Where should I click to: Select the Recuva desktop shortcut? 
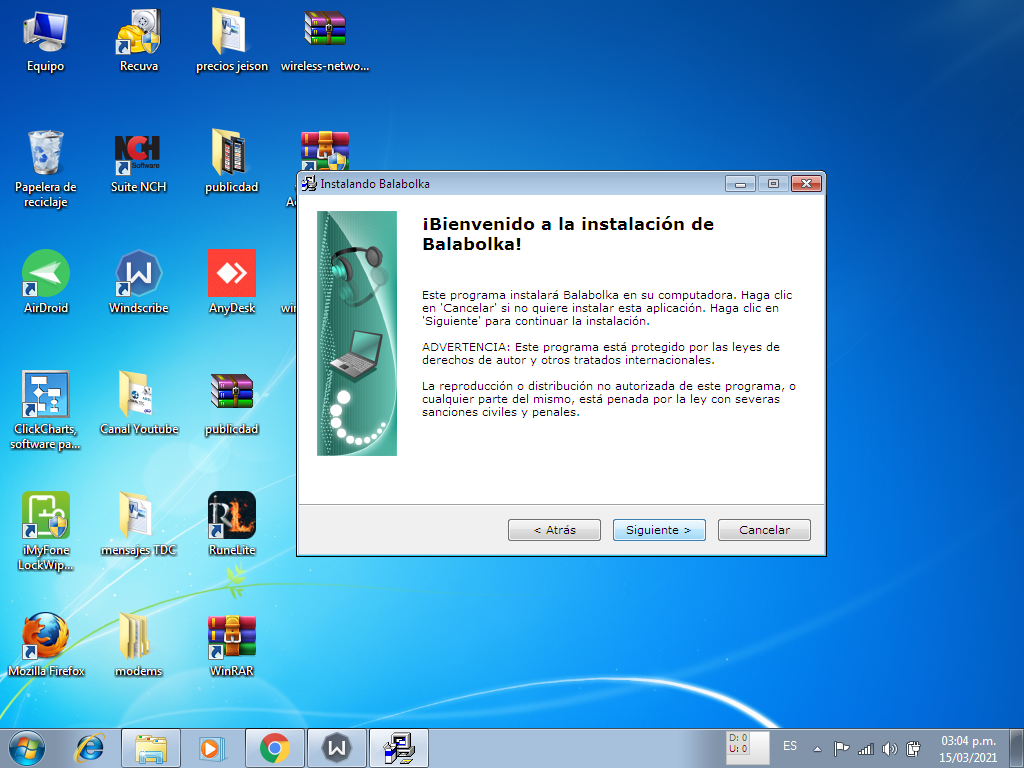138,41
